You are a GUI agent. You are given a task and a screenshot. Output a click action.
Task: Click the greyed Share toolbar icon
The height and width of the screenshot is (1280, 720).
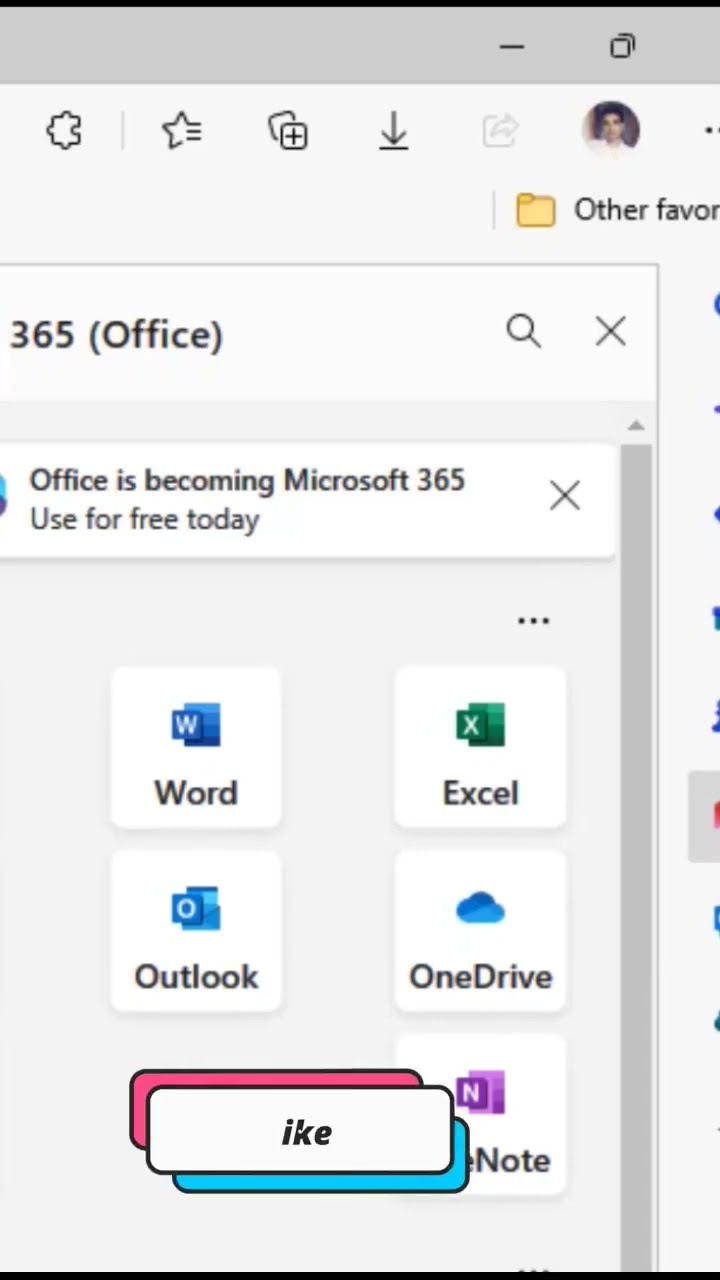click(500, 131)
